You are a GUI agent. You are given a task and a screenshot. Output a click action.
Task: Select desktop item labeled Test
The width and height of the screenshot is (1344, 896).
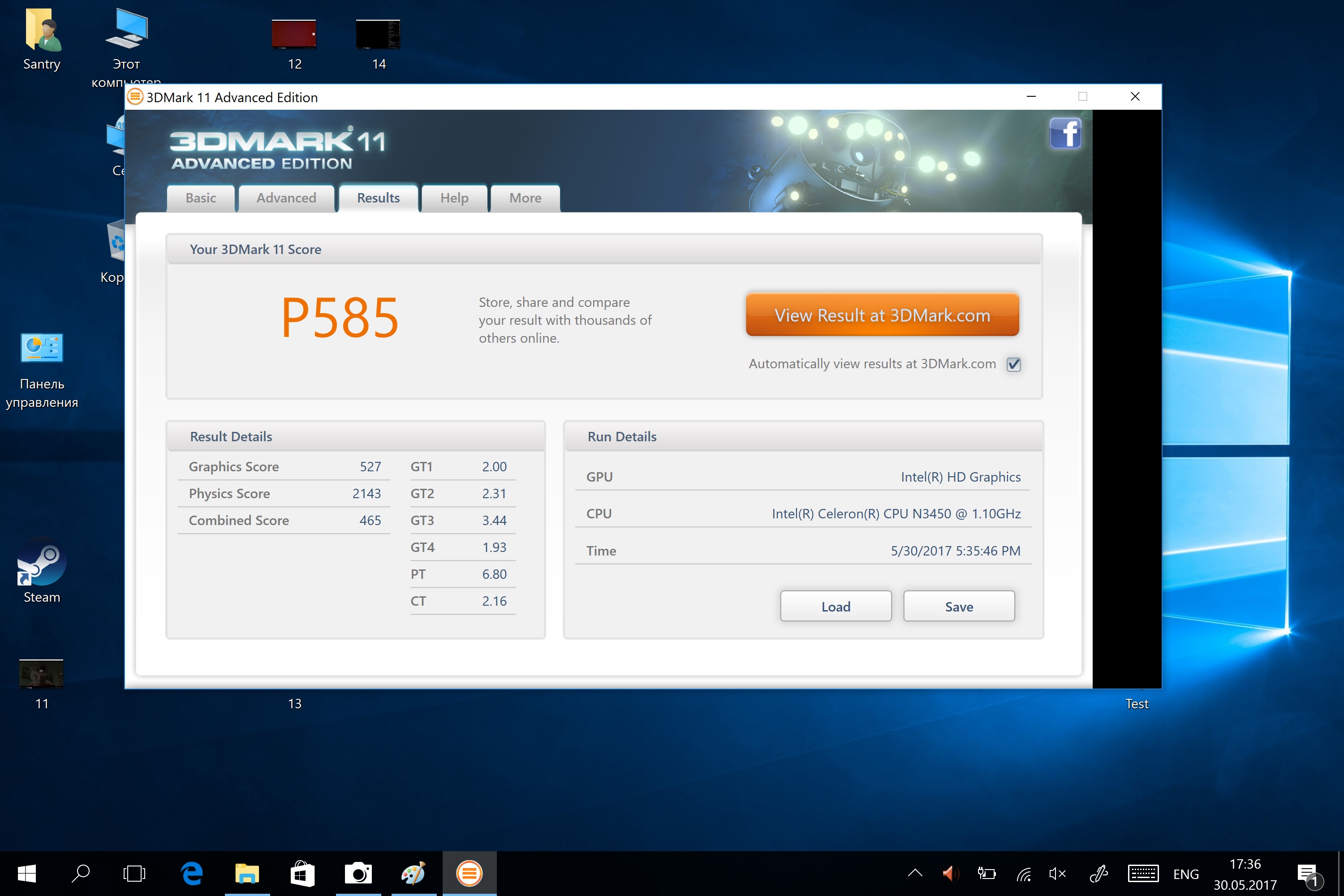1137,704
